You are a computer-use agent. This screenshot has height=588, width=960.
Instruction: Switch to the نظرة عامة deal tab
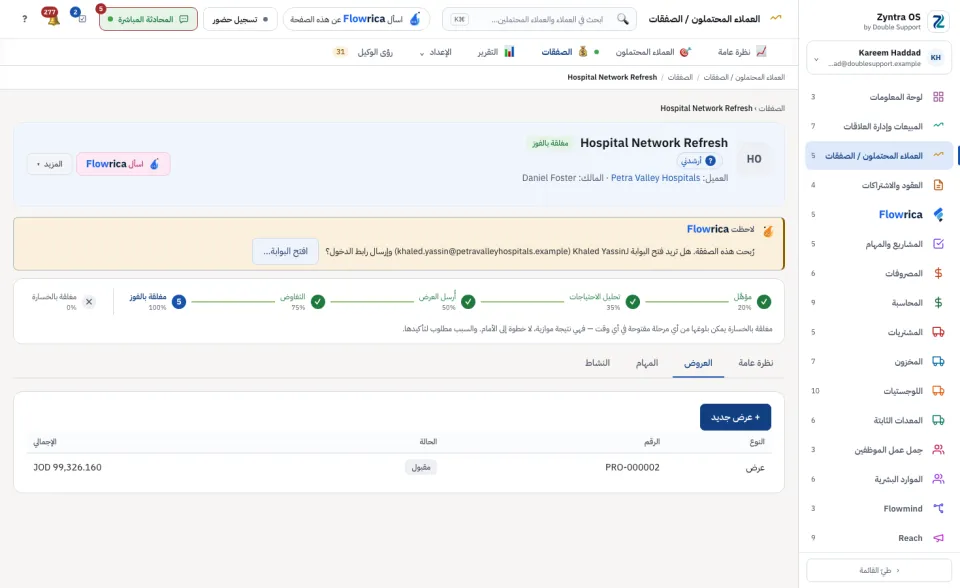(756, 363)
